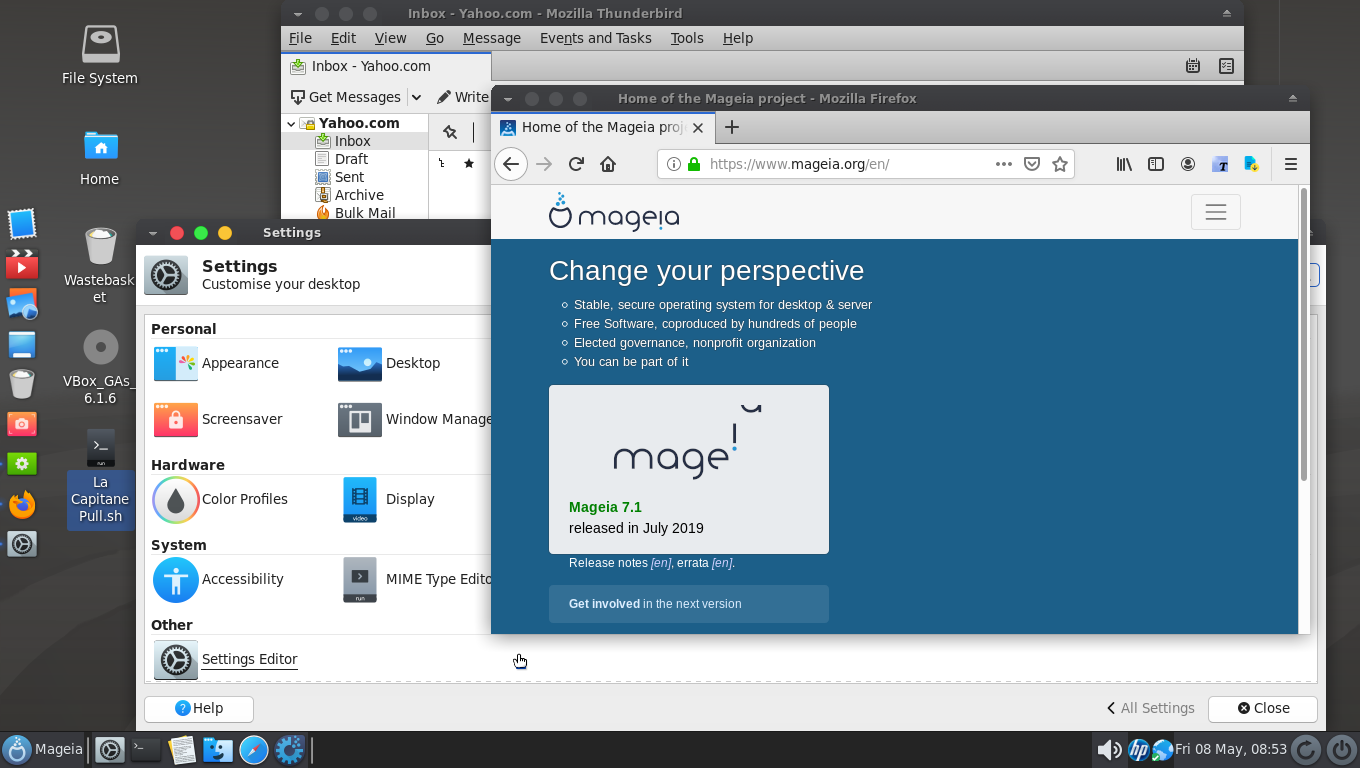
Task: Open Get Messages dropdown arrow in Thunderbird
Action: [416, 97]
